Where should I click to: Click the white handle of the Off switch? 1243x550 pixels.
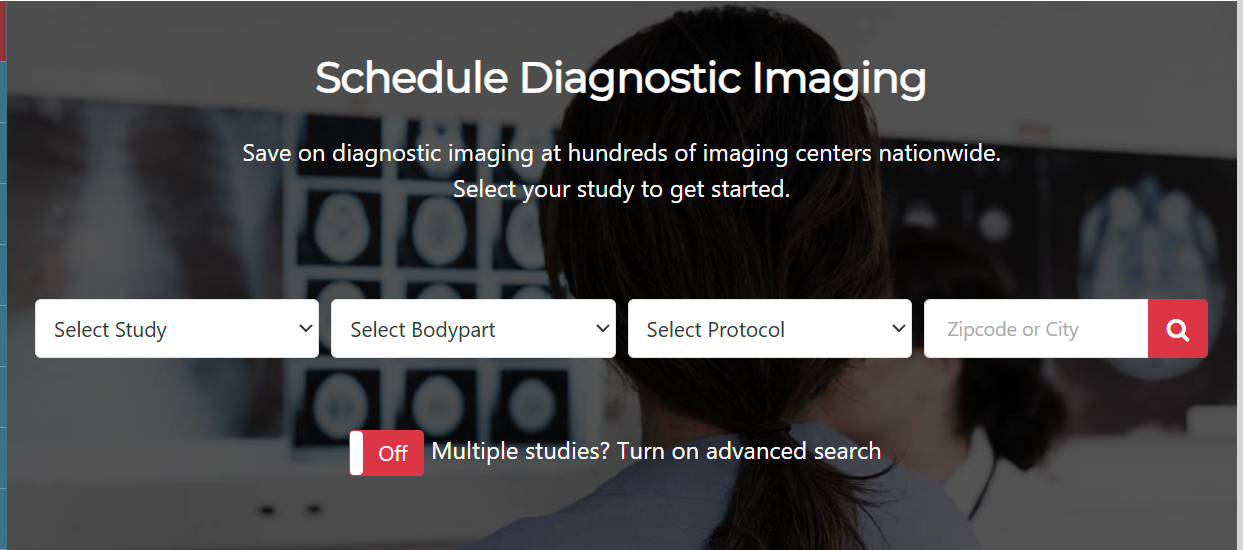[x=356, y=453]
